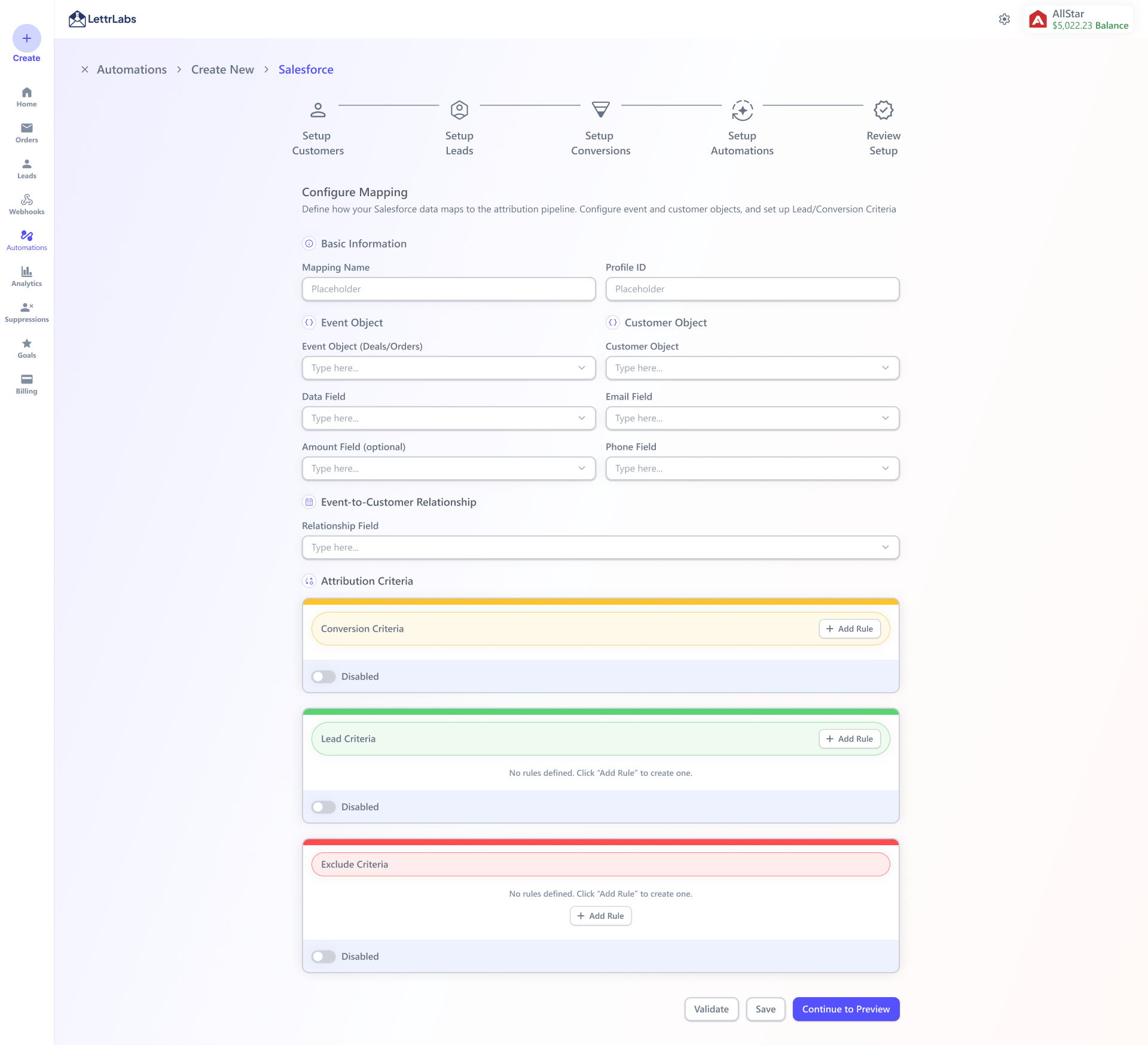Viewport: 1148px width, 1045px height.
Task: Click the Event Object braces icon
Action: [309, 322]
